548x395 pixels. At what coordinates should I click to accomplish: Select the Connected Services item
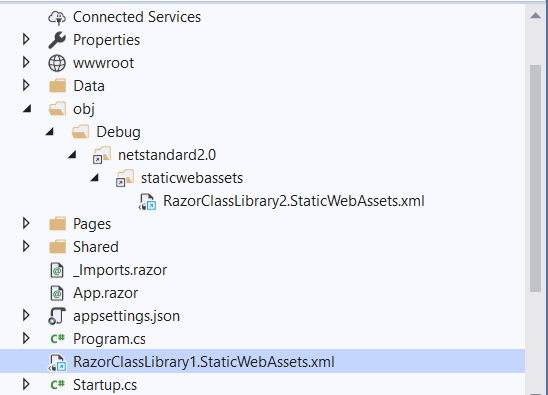[x=137, y=17]
